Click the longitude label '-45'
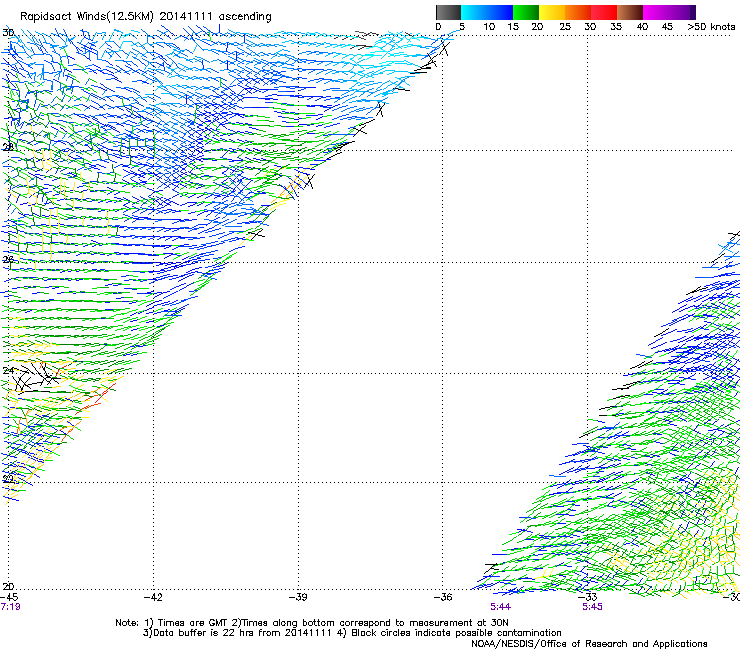740x650 pixels. [9, 597]
